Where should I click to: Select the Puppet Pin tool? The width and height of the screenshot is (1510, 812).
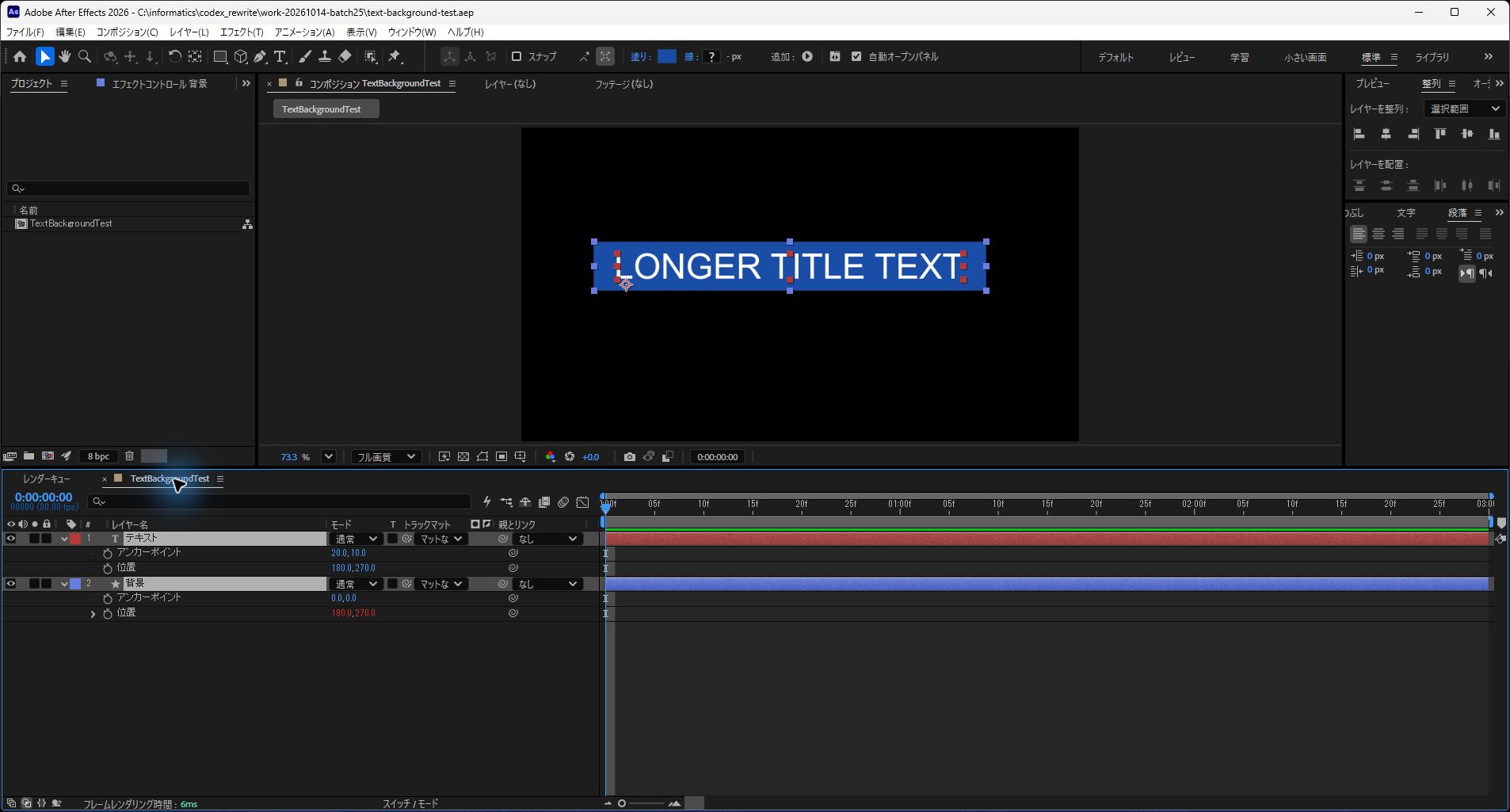395,56
